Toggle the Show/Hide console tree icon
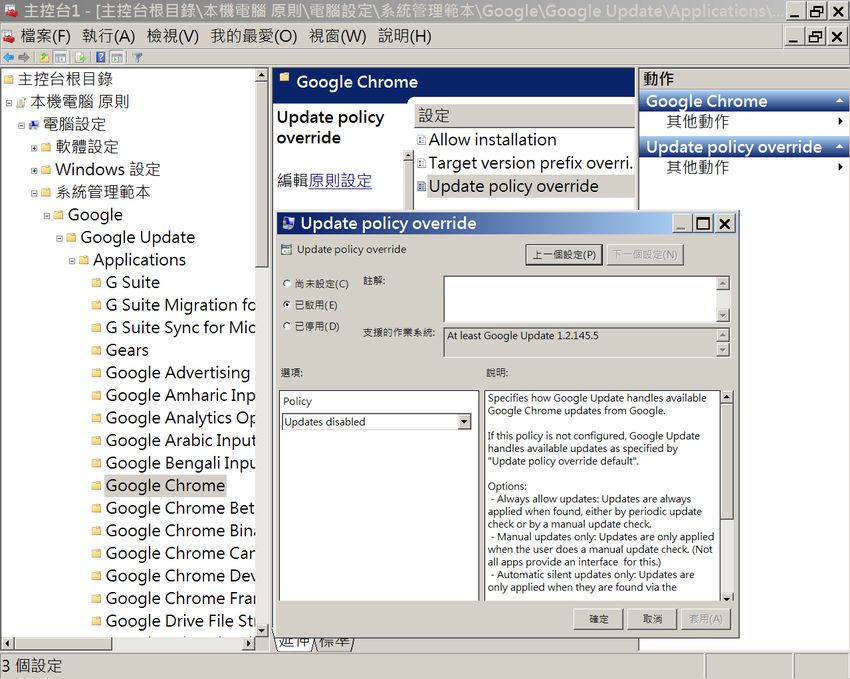 [60, 57]
